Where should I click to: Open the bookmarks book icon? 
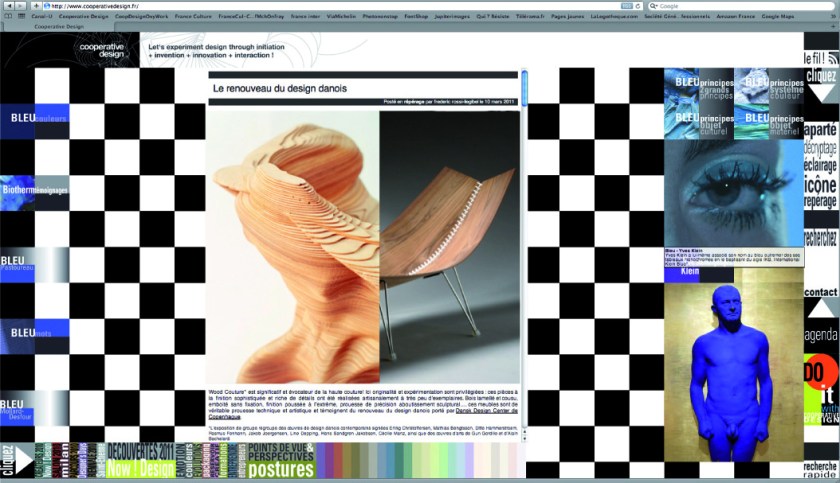pos(8,16)
